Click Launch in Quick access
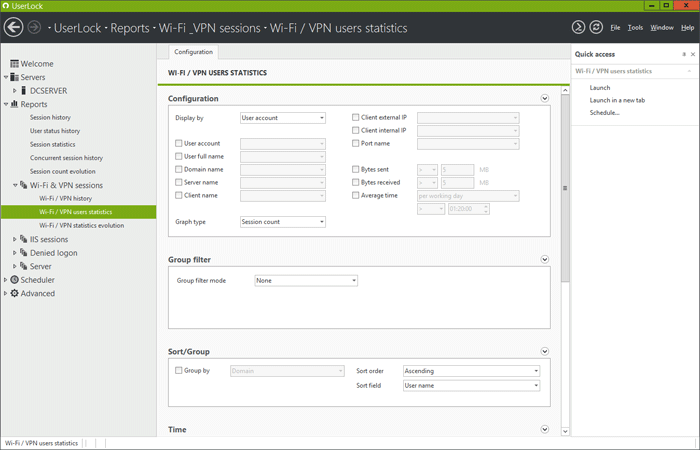Screen dimensions: 700x450 tap(600, 88)
